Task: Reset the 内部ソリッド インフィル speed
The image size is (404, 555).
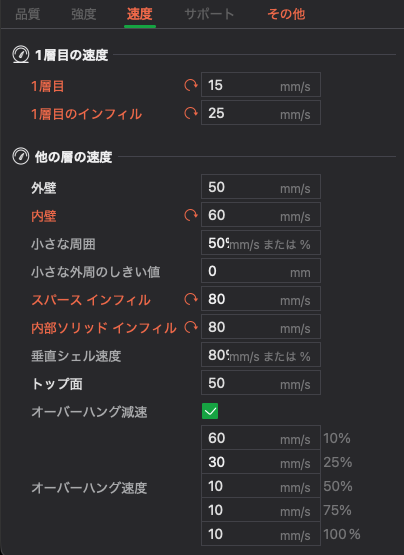Action: (191, 327)
